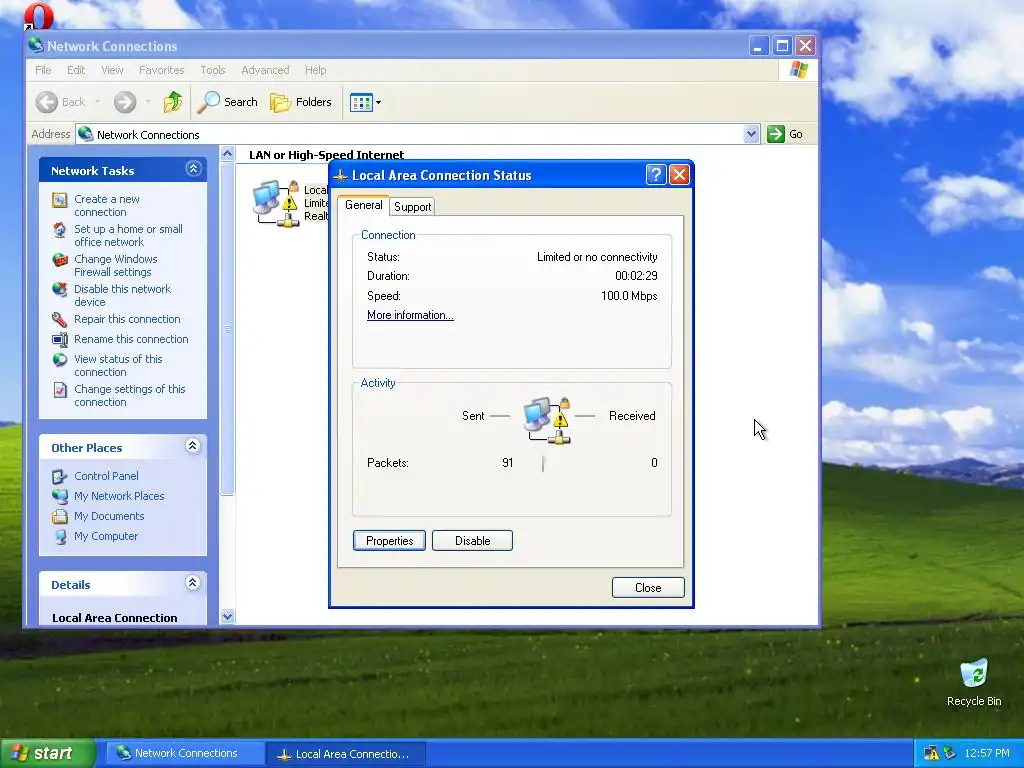1024x768 pixels.
Task: Click Set up home network icon
Action: (x=59, y=230)
